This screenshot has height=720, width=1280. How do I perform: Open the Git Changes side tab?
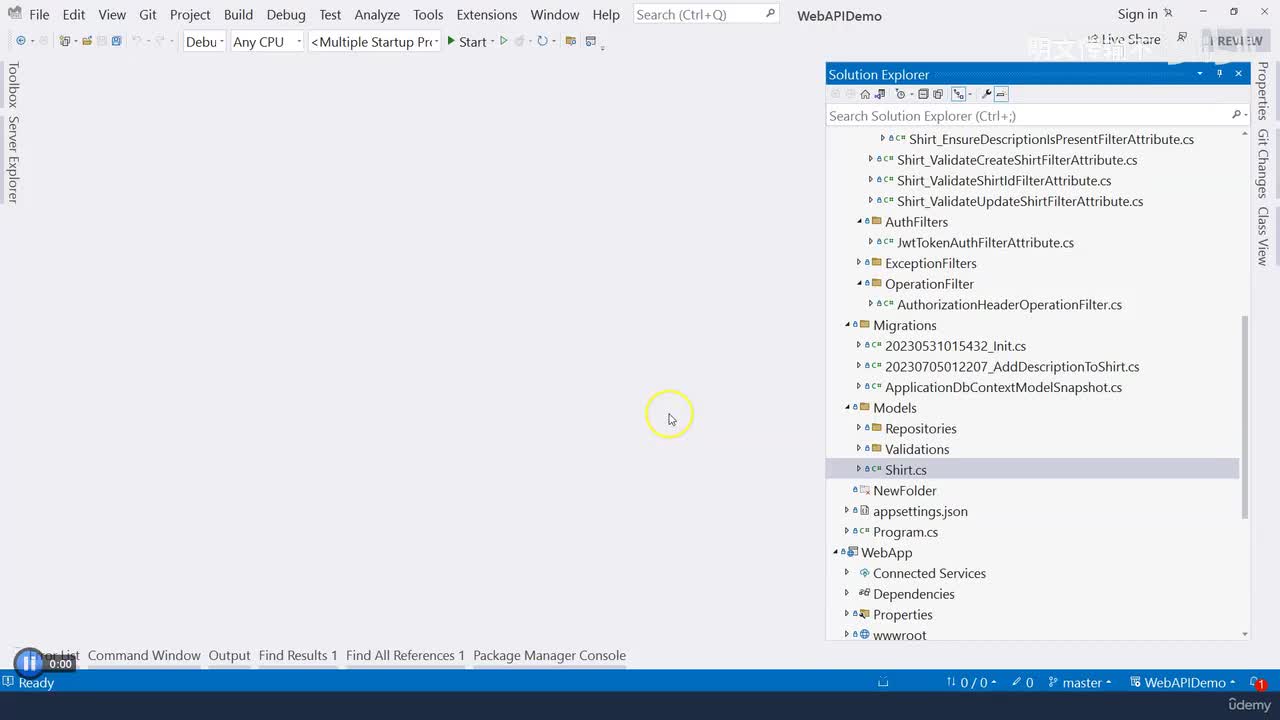pyautogui.click(x=1263, y=164)
